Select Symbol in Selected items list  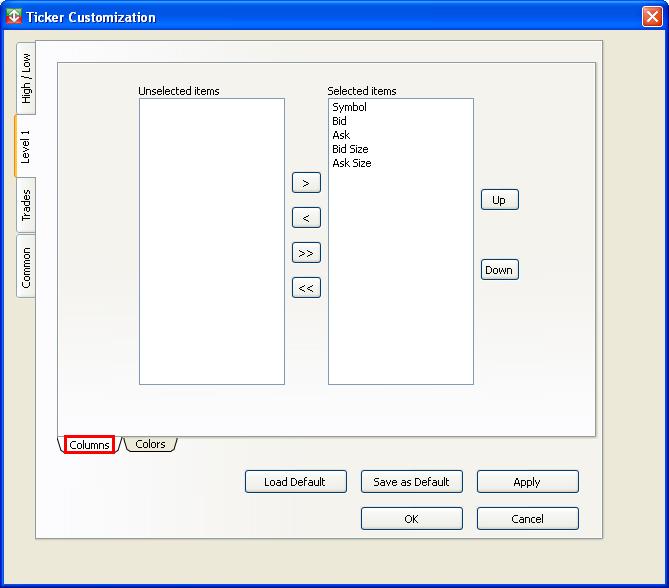pyautogui.click(x=349, y=107)
